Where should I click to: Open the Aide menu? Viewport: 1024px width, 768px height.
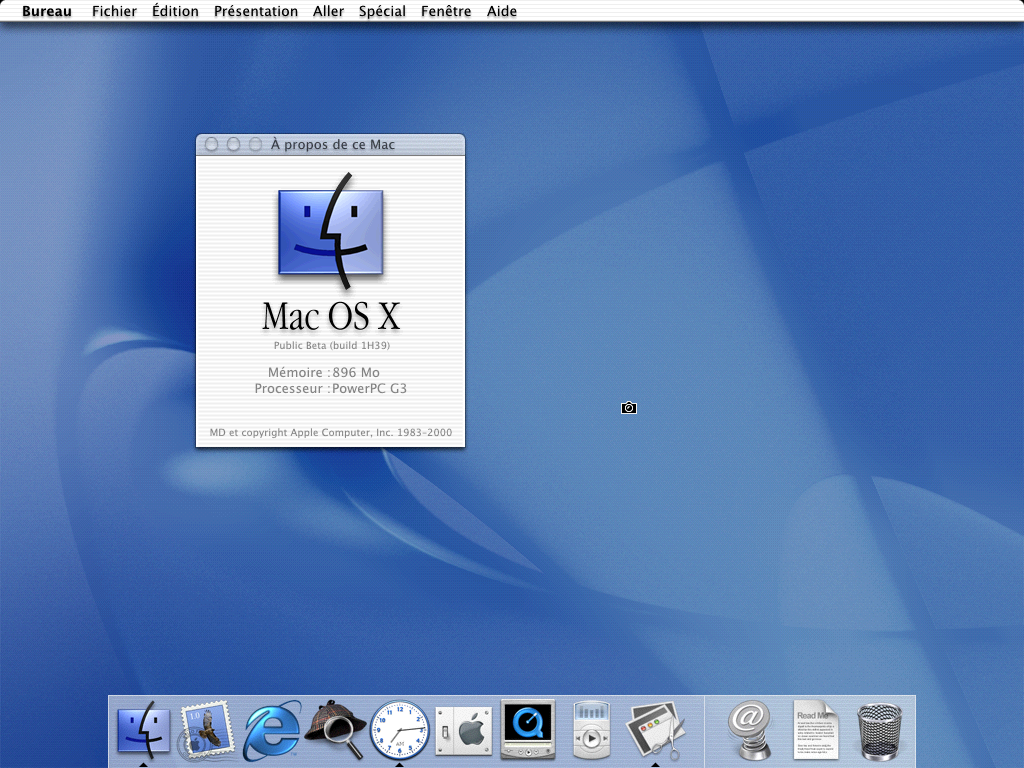click(x=502, y=11)
